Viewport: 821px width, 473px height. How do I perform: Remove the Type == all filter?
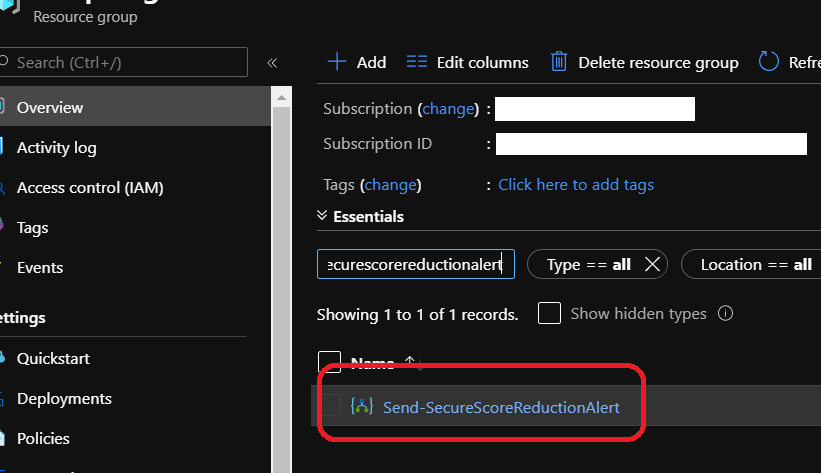[652, 264]
